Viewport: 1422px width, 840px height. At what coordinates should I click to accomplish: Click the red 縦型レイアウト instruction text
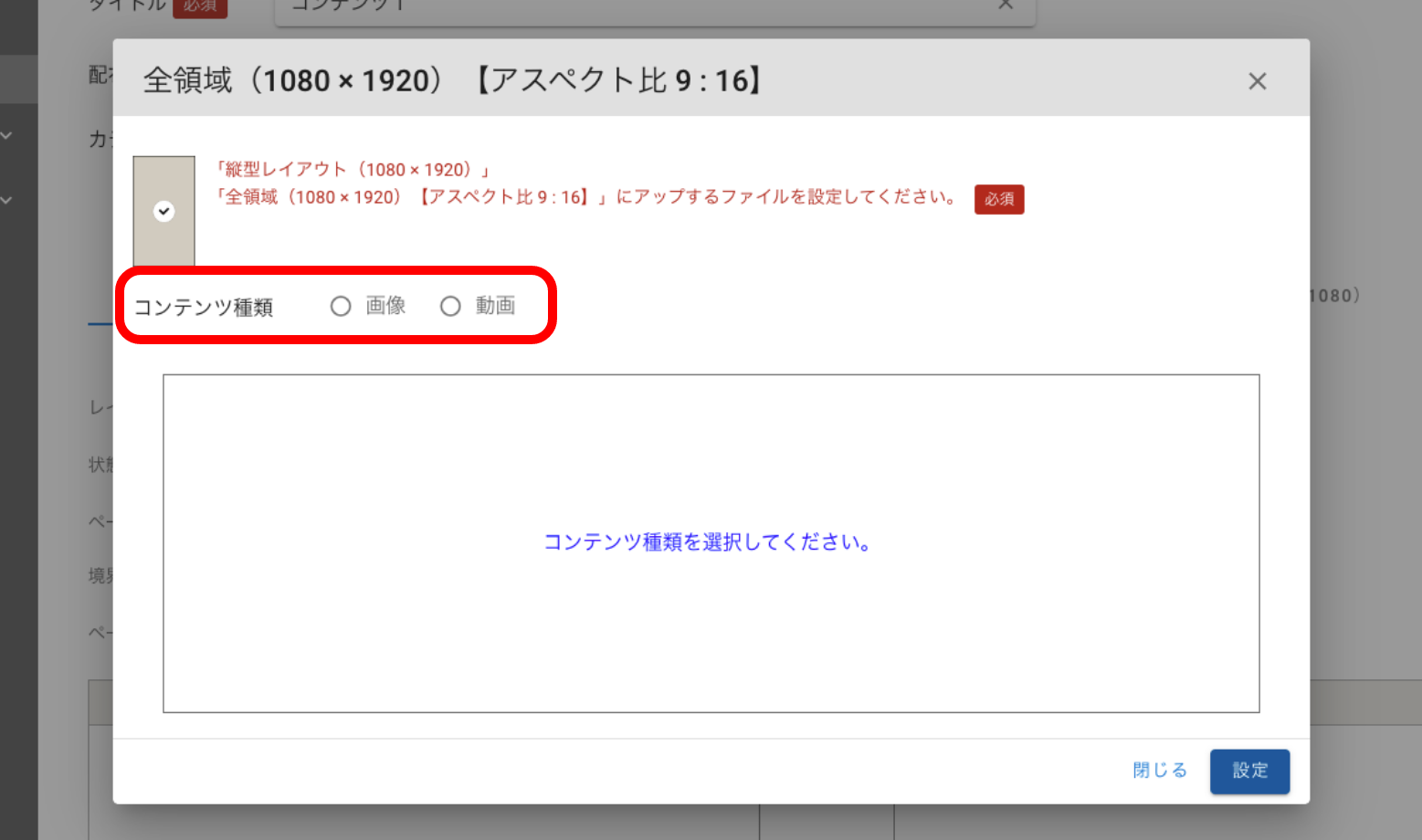[x=353, y=170]
